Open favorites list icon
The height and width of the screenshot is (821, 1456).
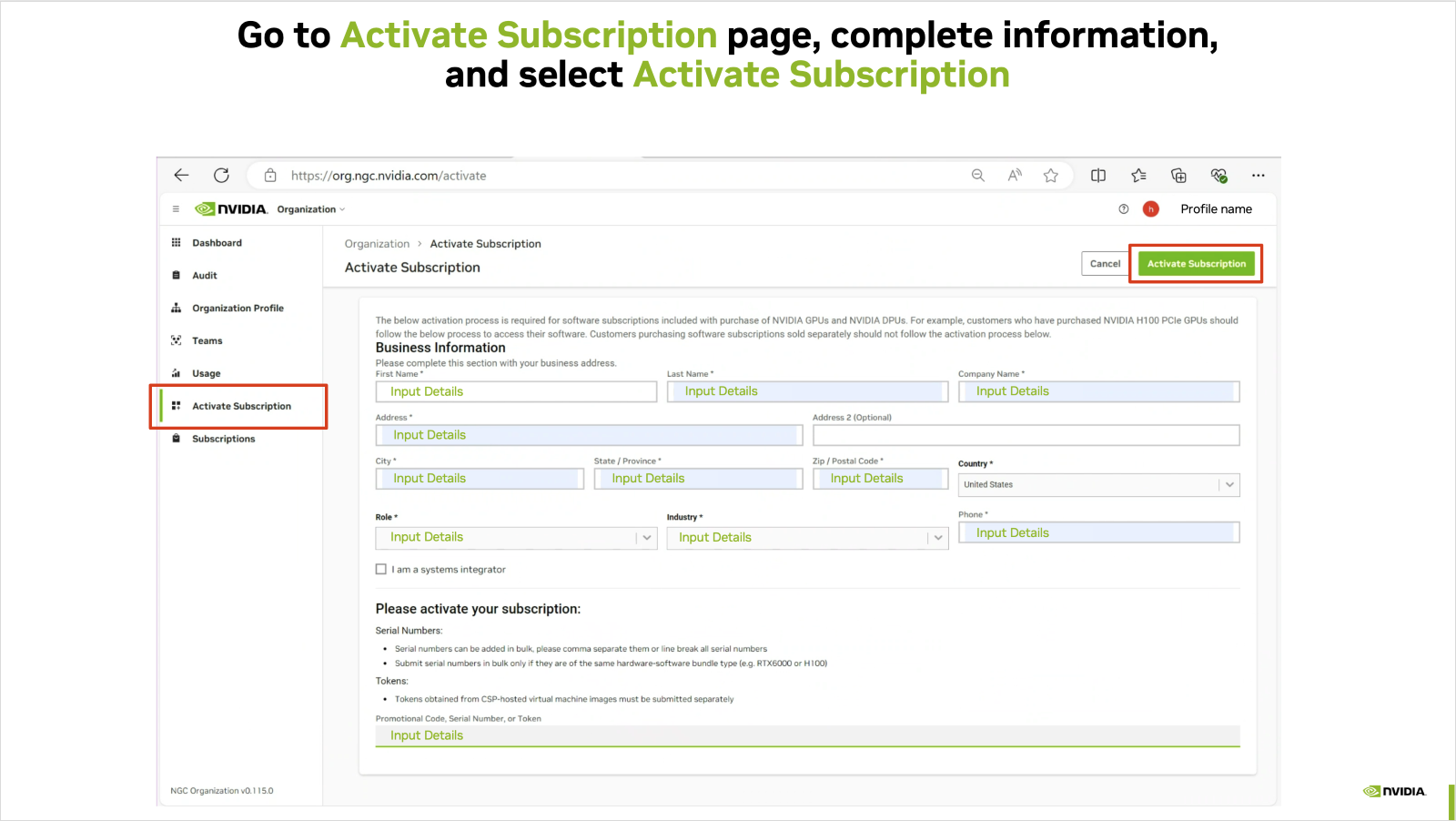[x=1138, y=176]
